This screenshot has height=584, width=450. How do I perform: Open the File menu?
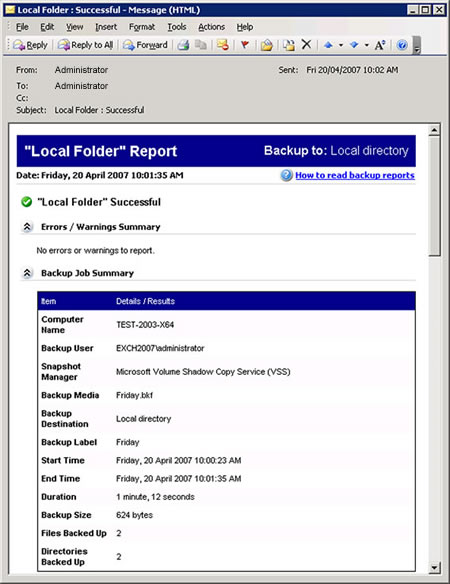pyautogui.click(x=22, y=27)
